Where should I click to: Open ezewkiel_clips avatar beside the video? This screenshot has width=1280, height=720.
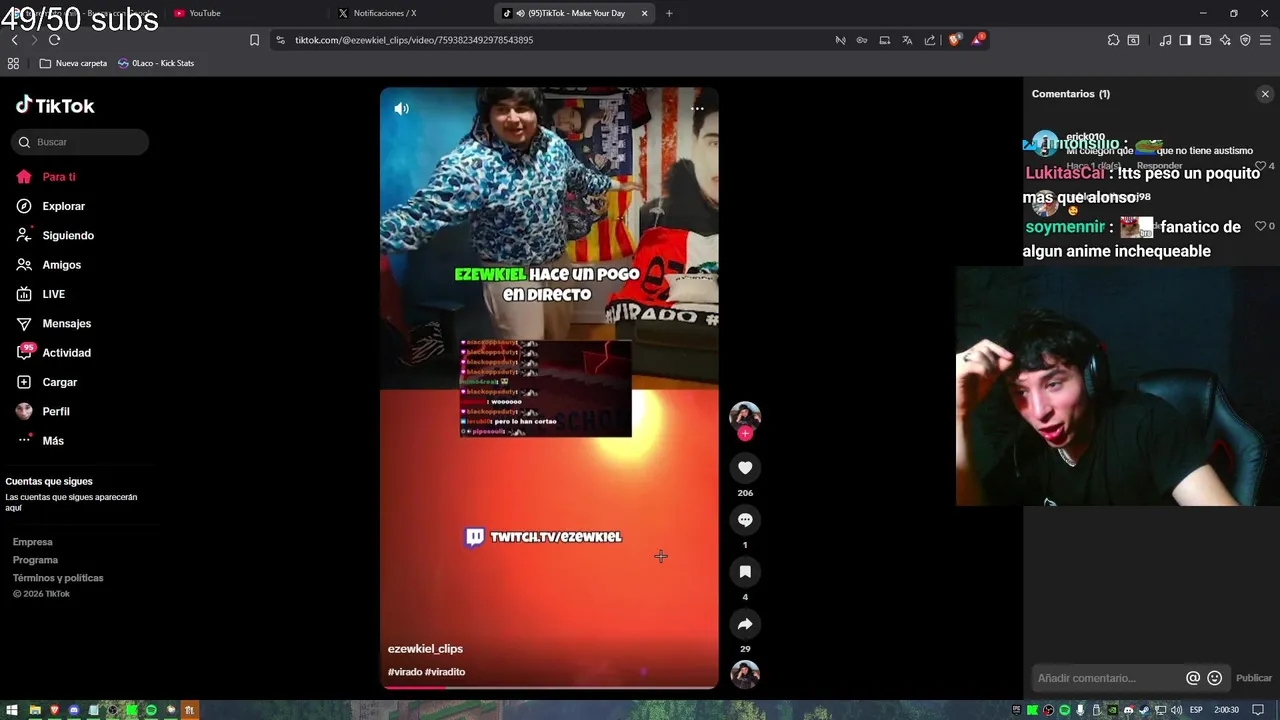coord(745,416)
